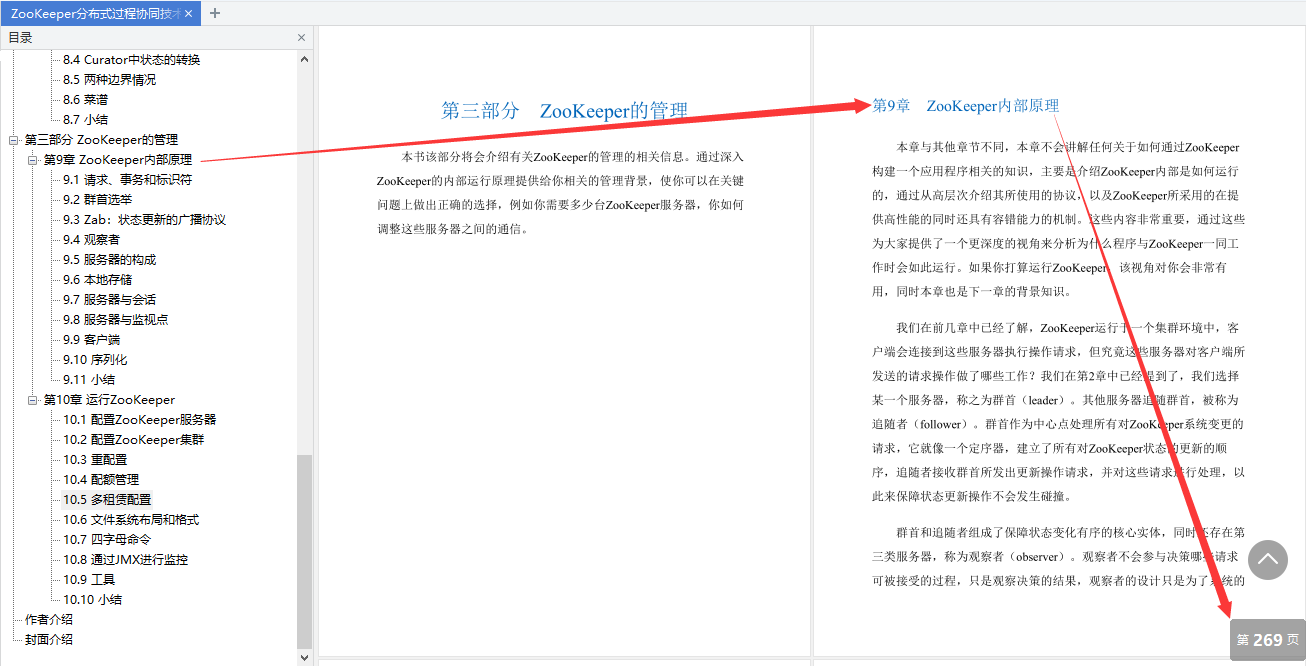Screen dimensions: 1306x666
Task: Click the 目录 panel title
Action: point(20,38)
